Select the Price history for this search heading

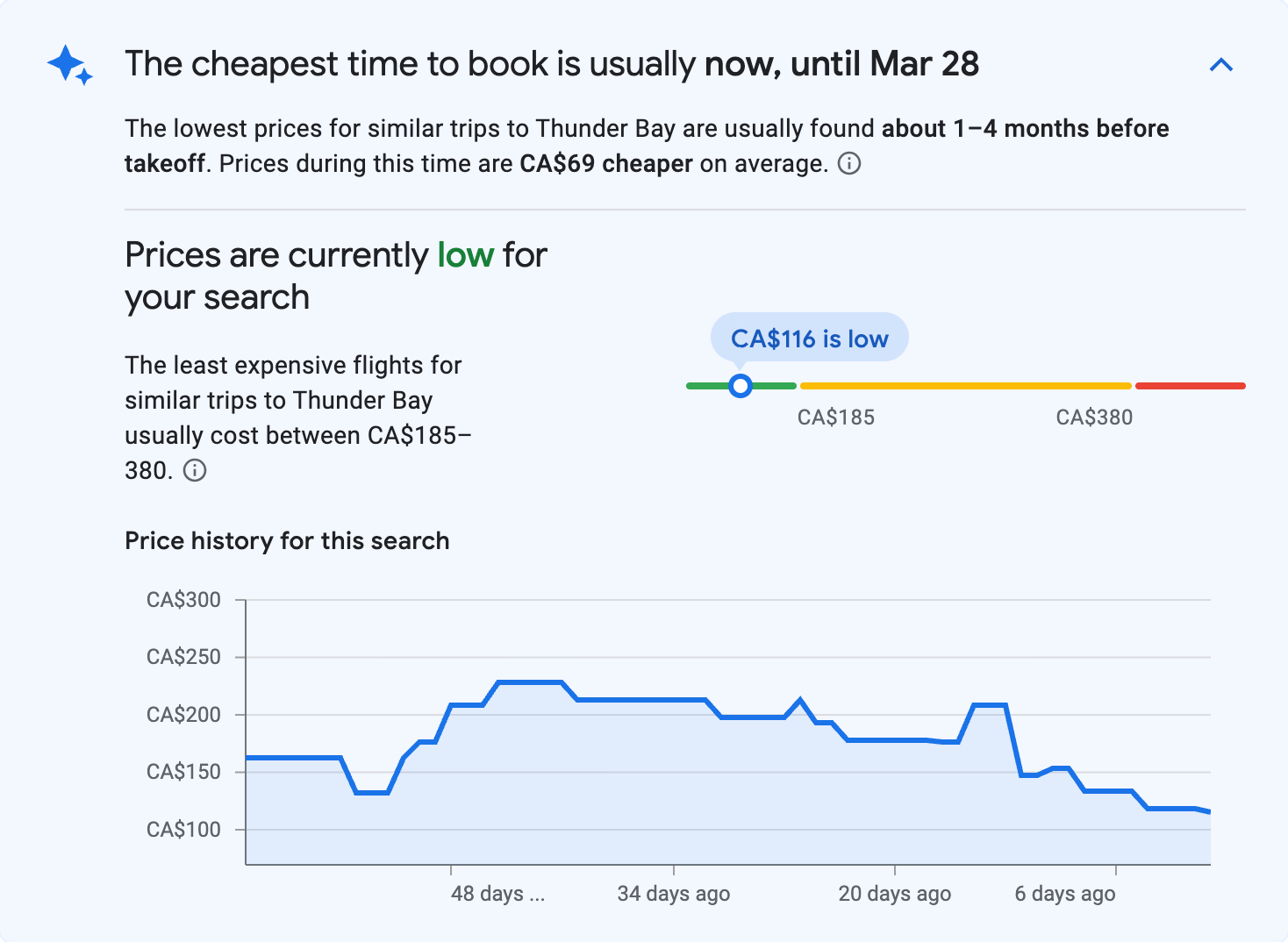tap(287, 540)
